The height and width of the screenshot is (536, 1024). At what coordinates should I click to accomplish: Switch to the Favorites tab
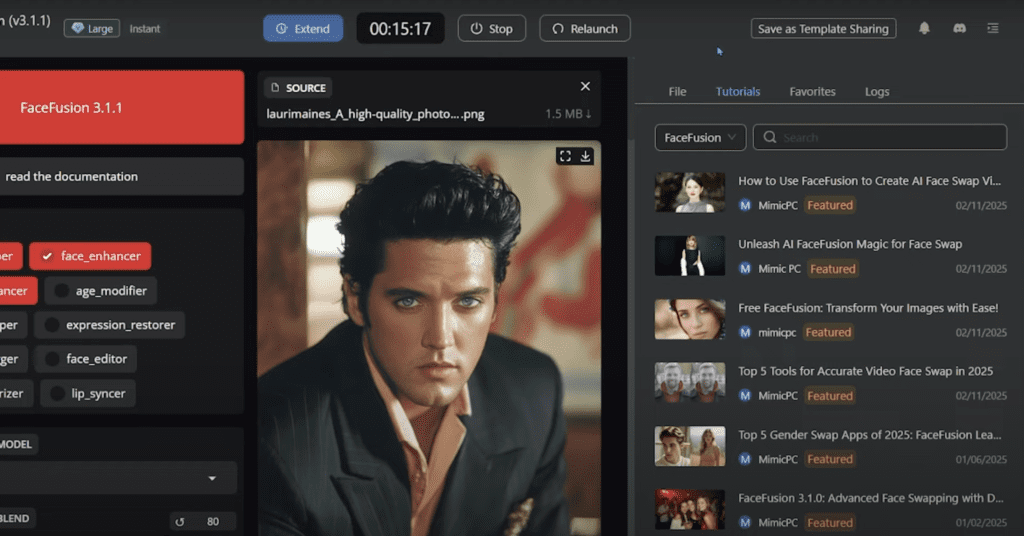(812, 92)
